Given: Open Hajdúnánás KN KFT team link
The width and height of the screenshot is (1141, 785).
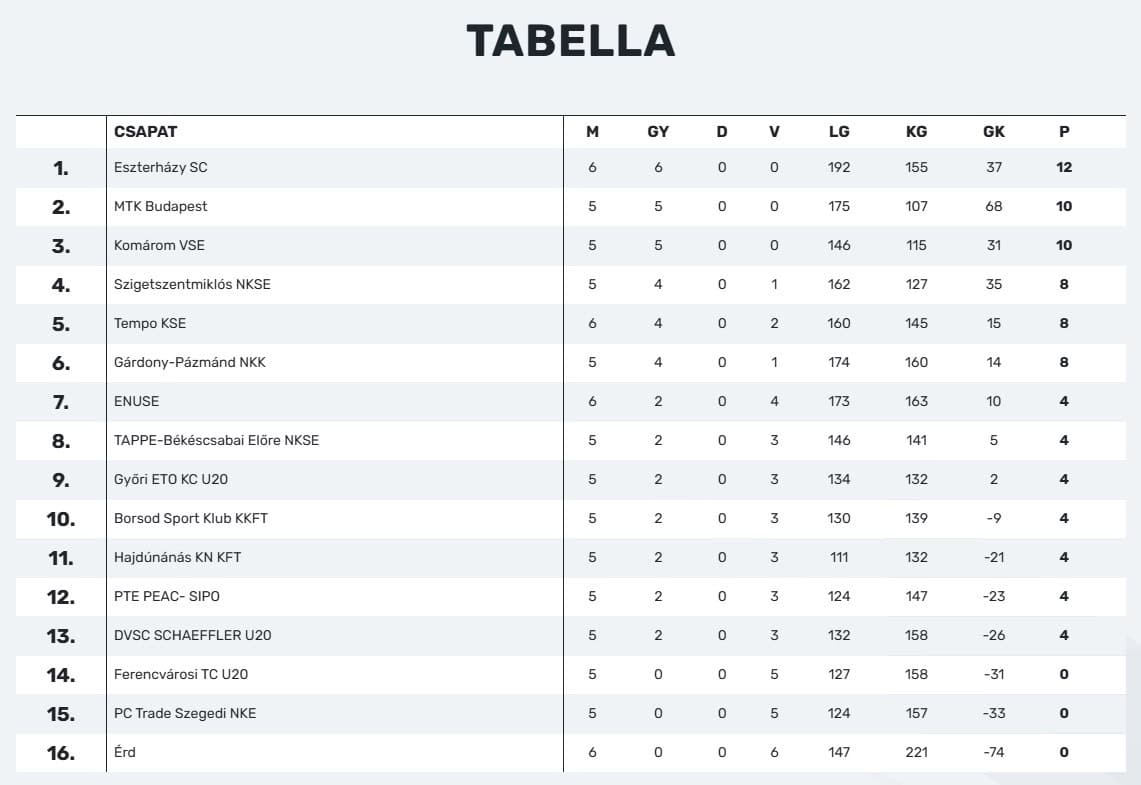Looking at the screenshot, I should click(x=177, y=557).
